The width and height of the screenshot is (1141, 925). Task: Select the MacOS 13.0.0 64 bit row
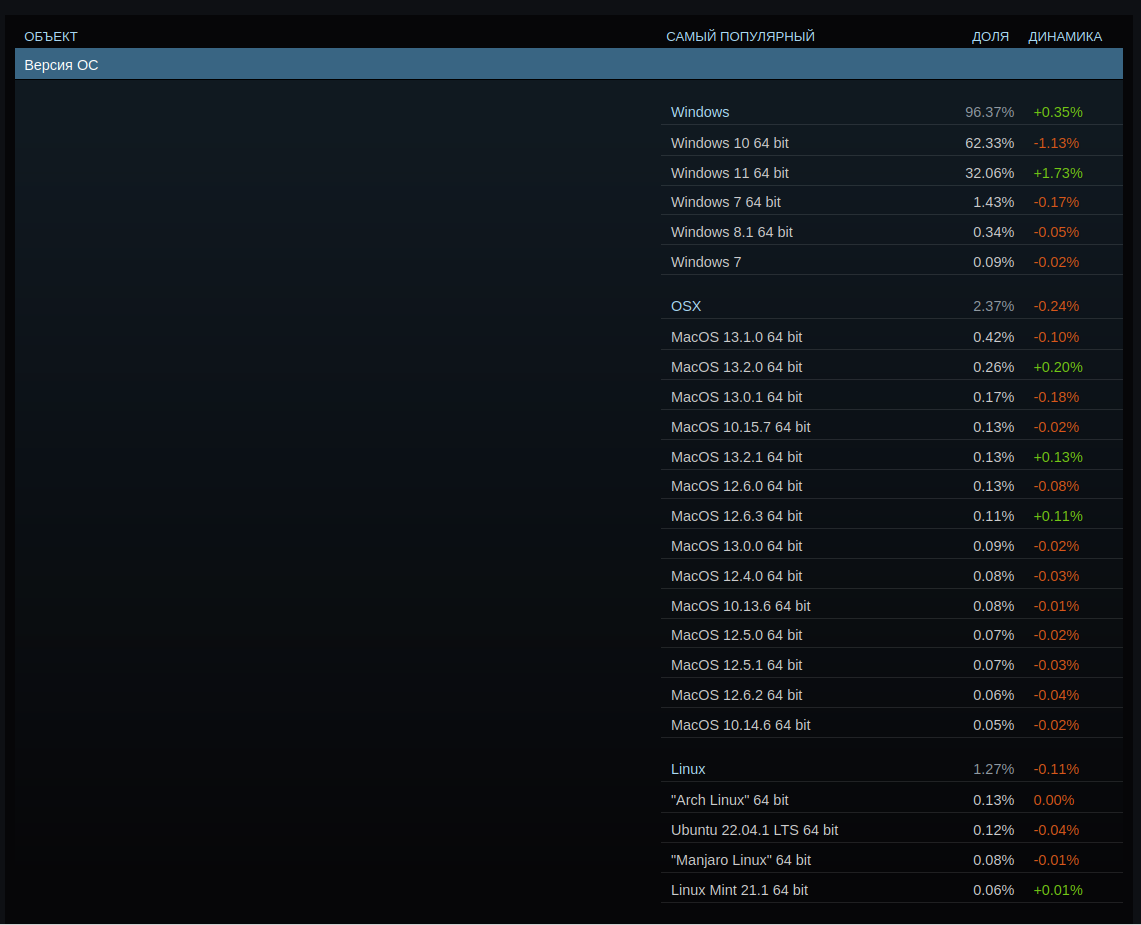tap(891, 545)
